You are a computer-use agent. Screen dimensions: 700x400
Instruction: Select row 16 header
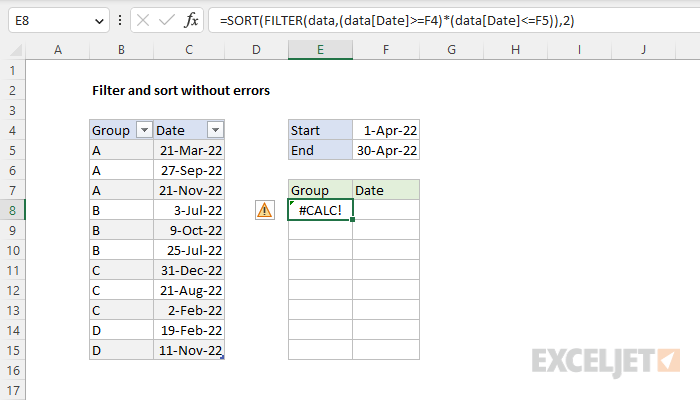point(12,370)
